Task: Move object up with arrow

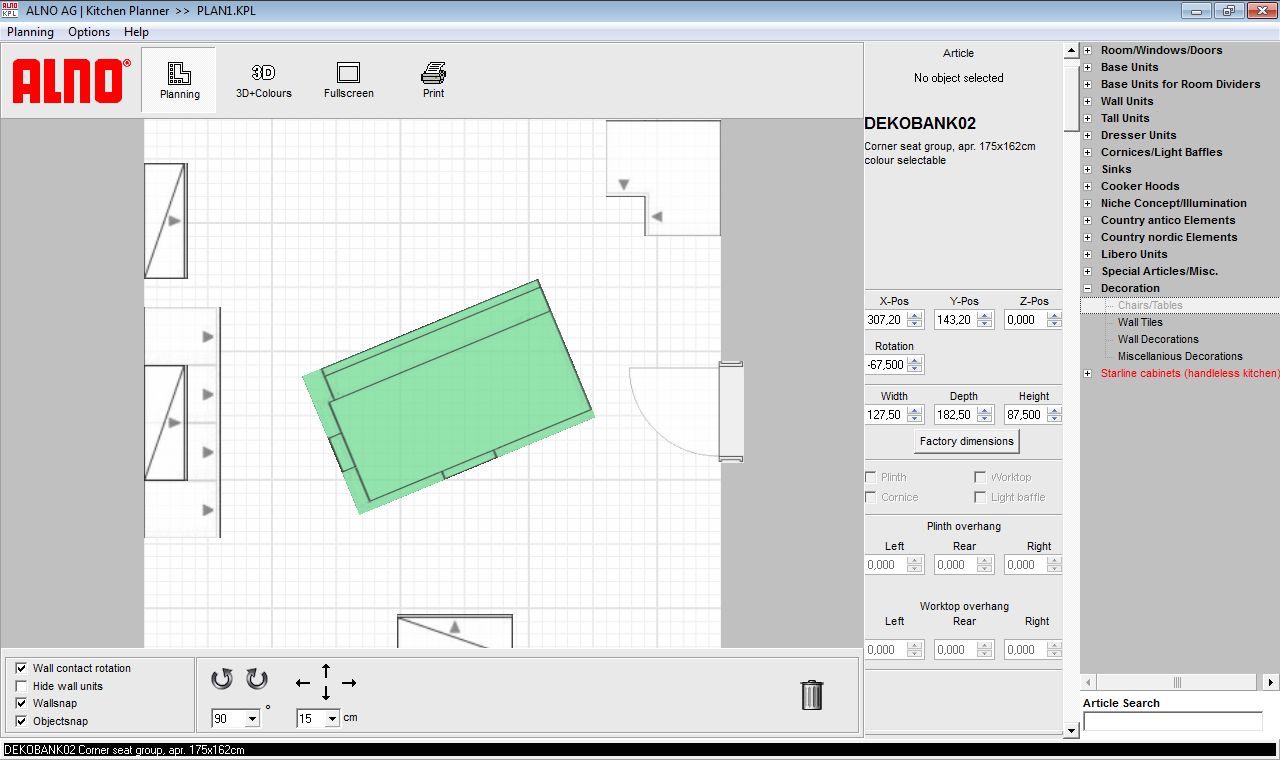Action: coord(326,669)
